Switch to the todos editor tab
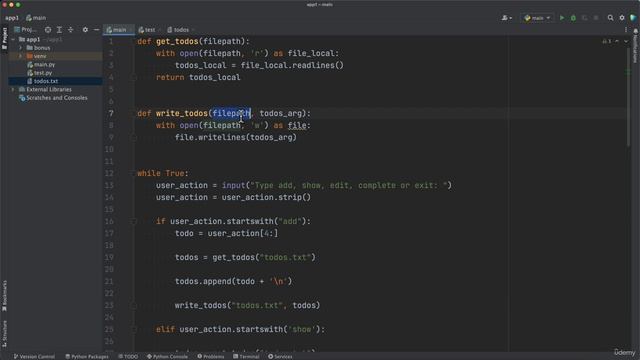 [x=180, y=30]
